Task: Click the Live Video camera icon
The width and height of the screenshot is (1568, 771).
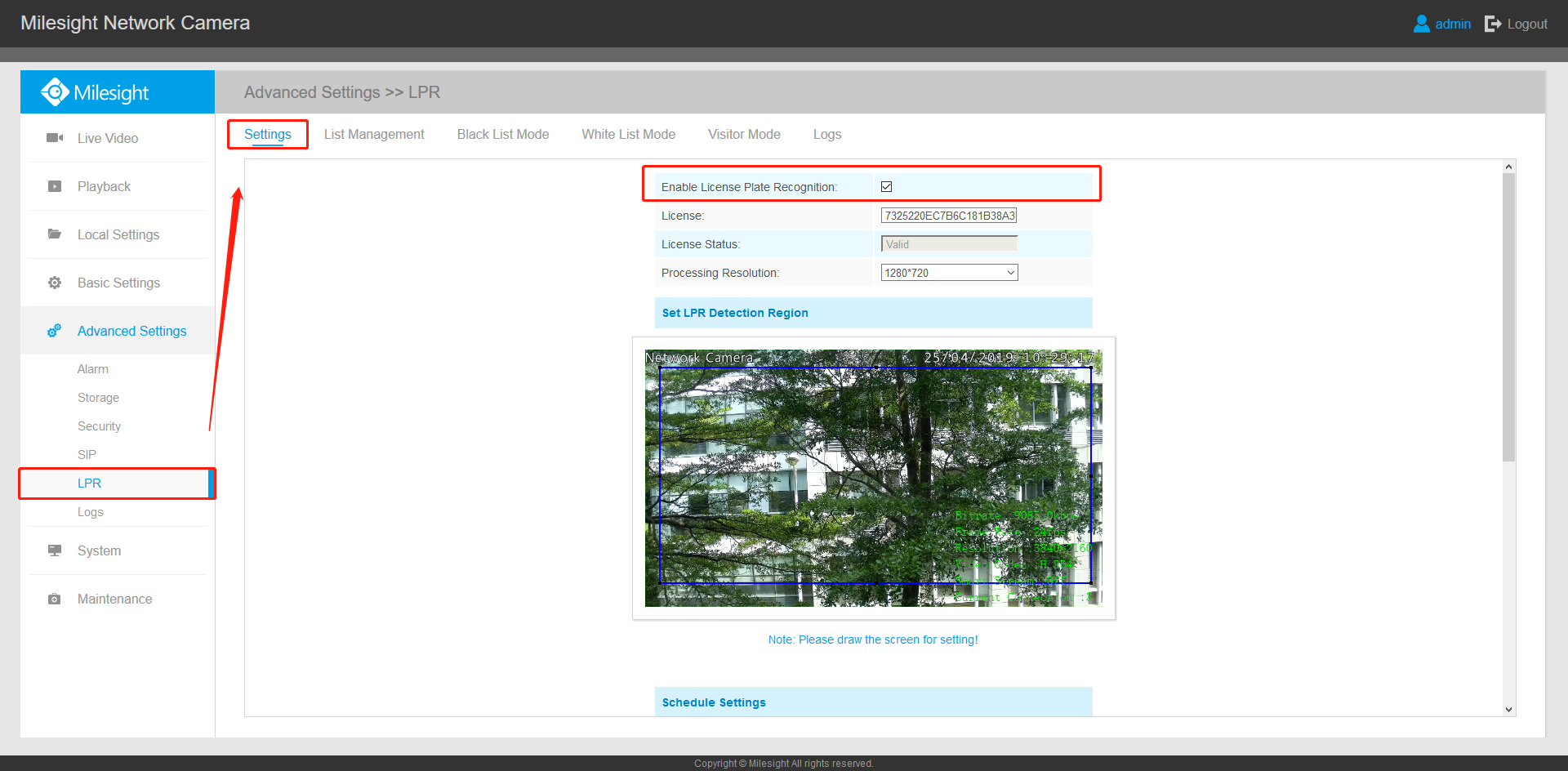Action: tap(55, 138)
